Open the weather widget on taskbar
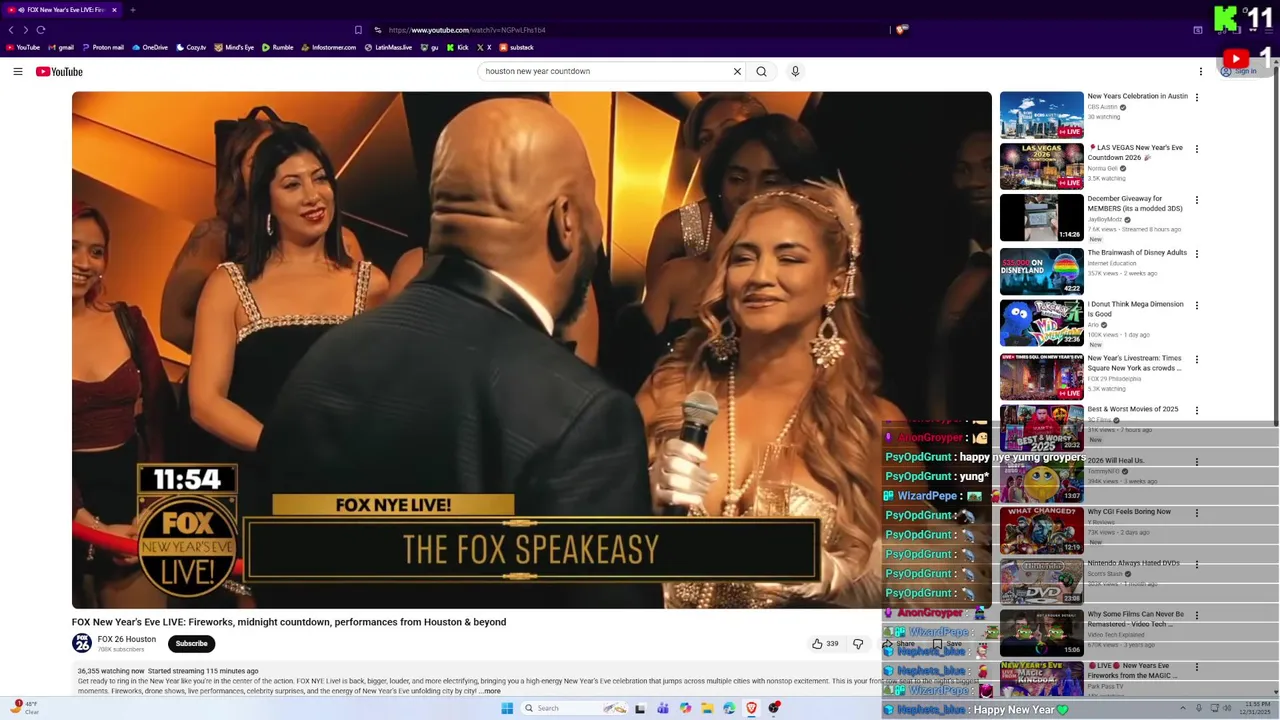This screenshot has width=1280, height=720. (x=24, y=707)
